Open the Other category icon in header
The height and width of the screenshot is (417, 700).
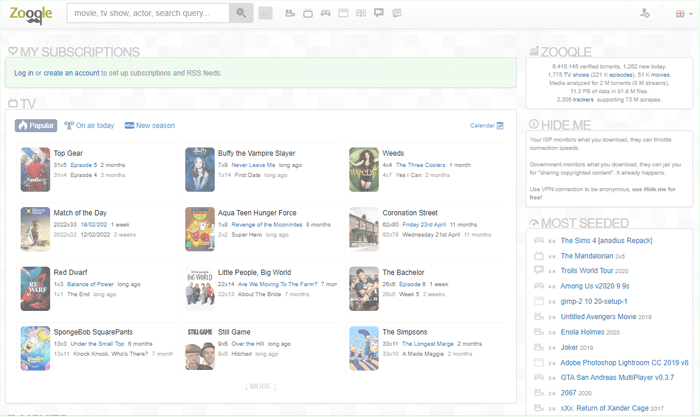point(396,13)
